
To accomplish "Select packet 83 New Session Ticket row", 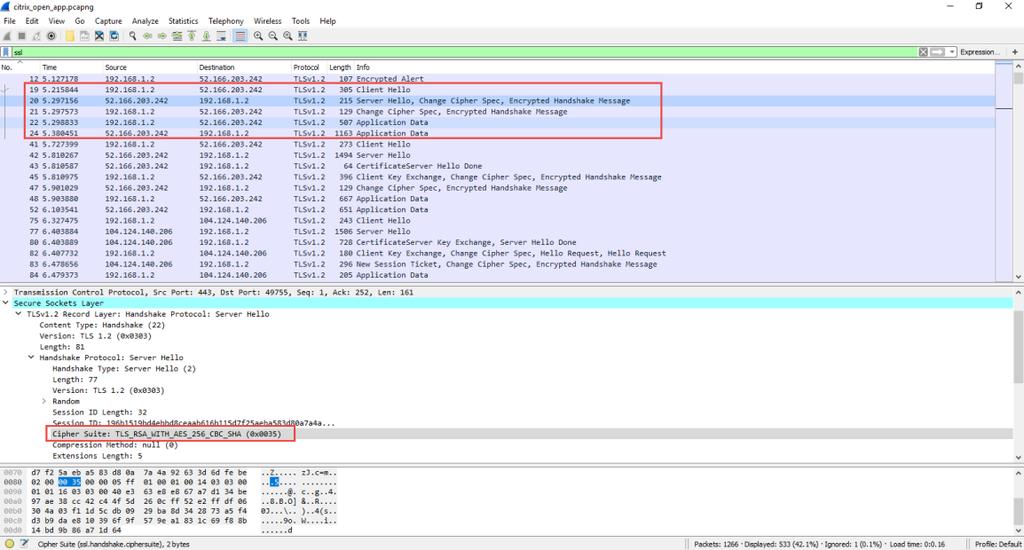I will [x=498, y=264].
